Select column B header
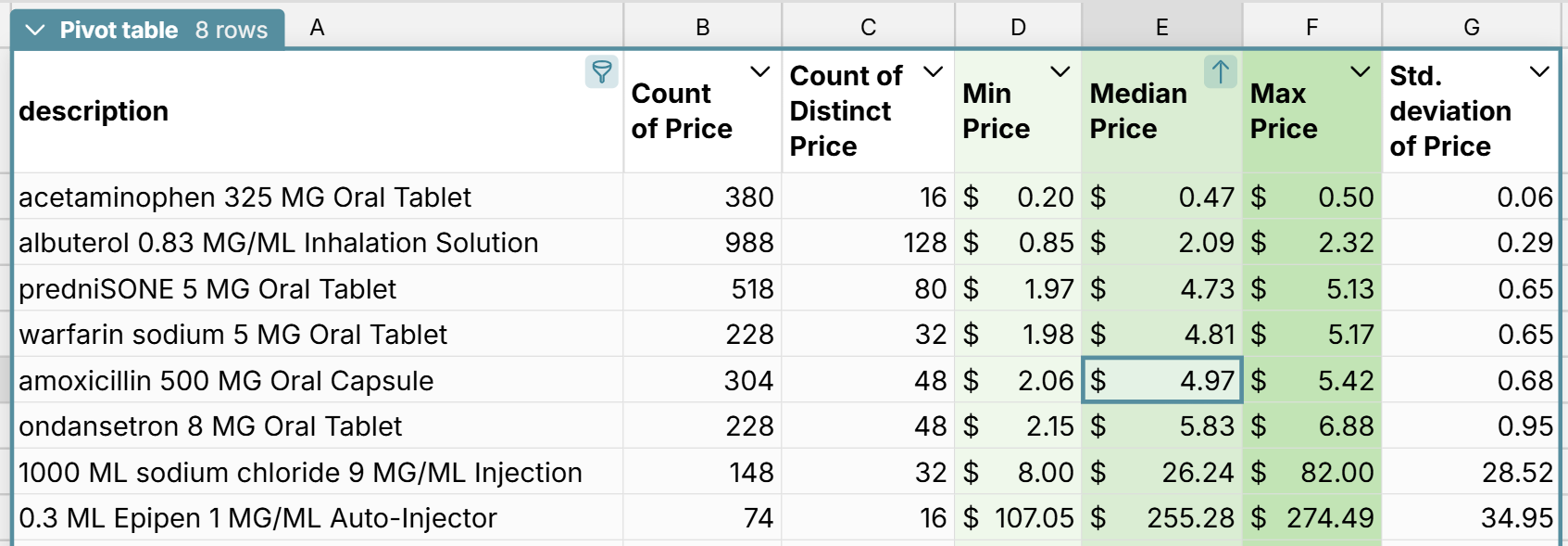 [x=703, y=28]
